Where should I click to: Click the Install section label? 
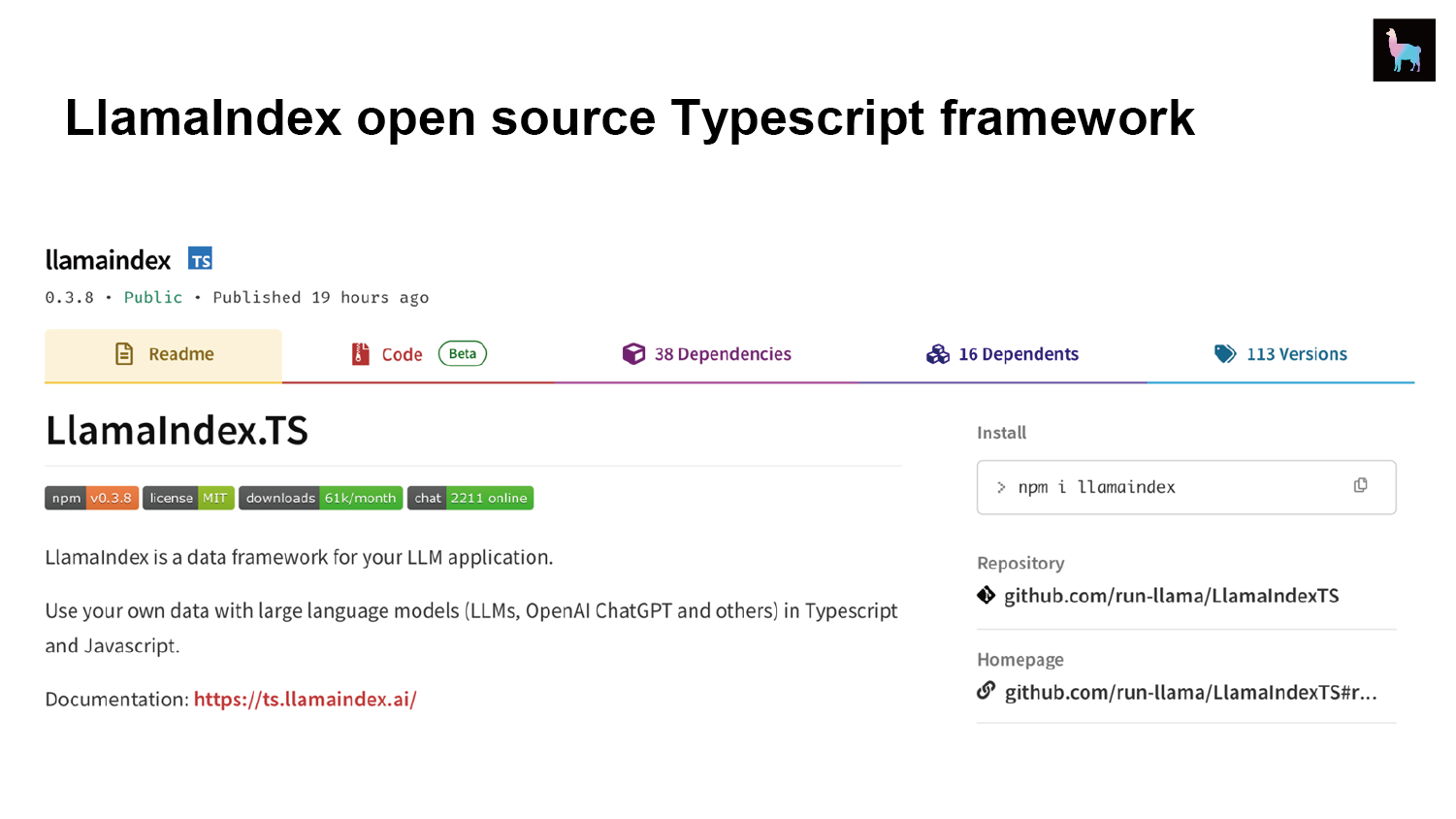[x=1001, y=433]
